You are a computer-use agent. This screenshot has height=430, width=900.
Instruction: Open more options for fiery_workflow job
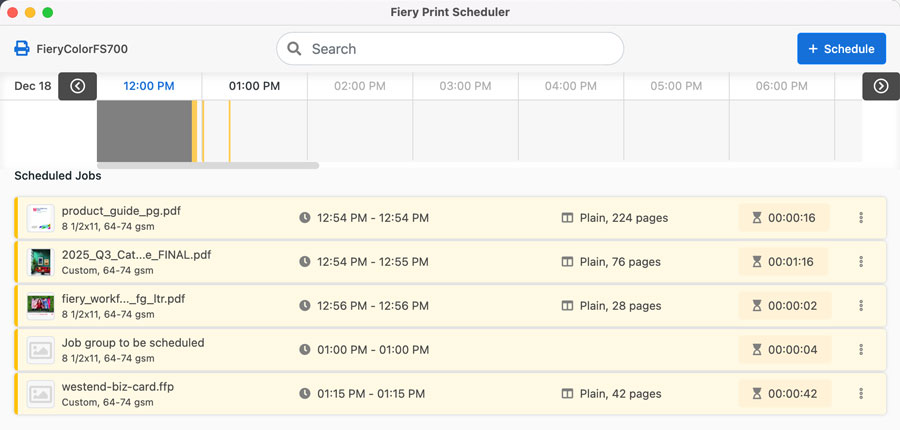coord(861,306)
